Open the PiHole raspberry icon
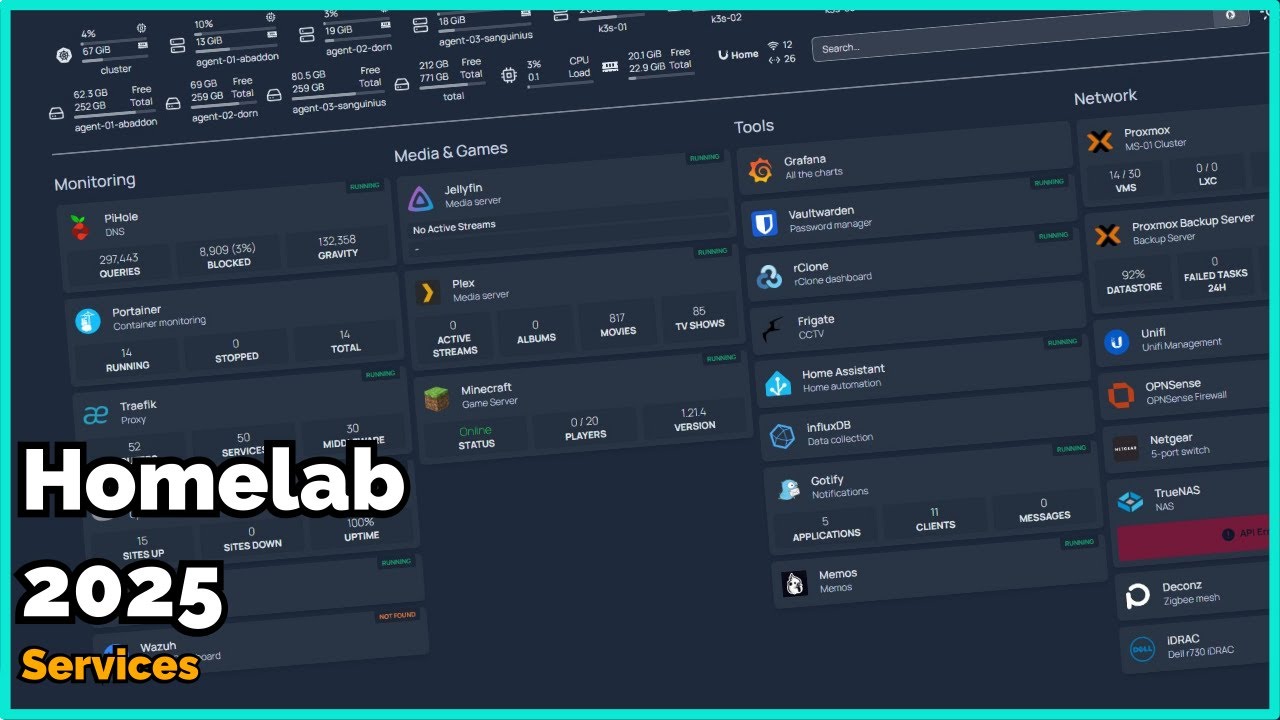Image resolution: width=1280 pixels, height=720 pixels. [79, 227]
